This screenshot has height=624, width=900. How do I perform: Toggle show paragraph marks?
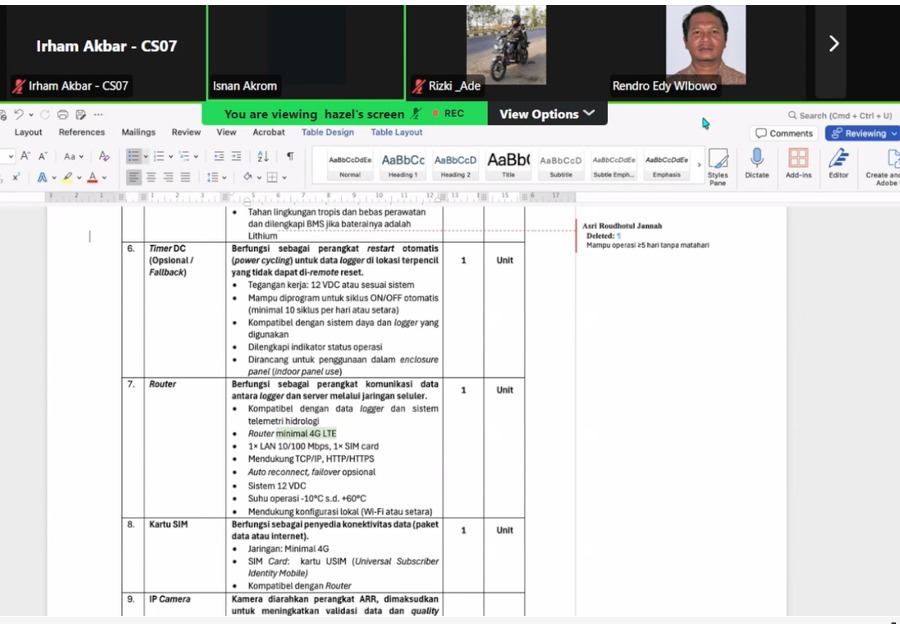[290, 156]
